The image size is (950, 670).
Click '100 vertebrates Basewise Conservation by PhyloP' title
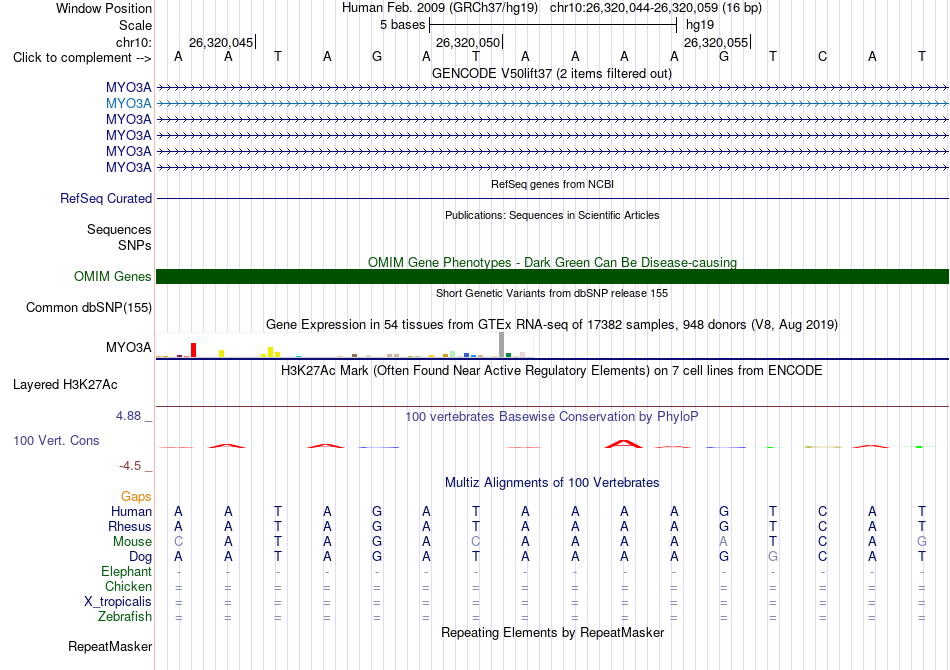[552, 417]
